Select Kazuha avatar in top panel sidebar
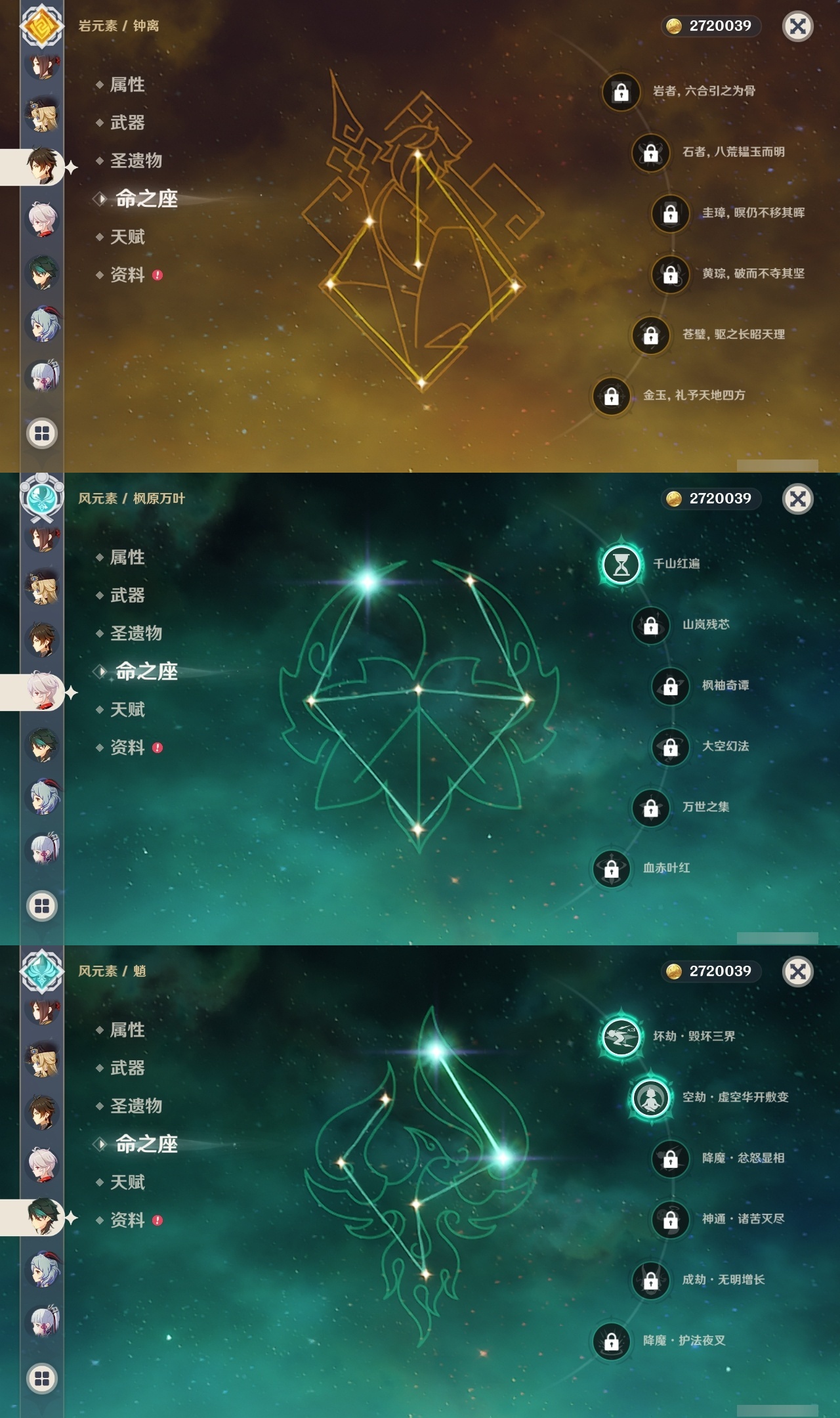The width and height of the screenshot is (840, 1418). pos(43,219)
